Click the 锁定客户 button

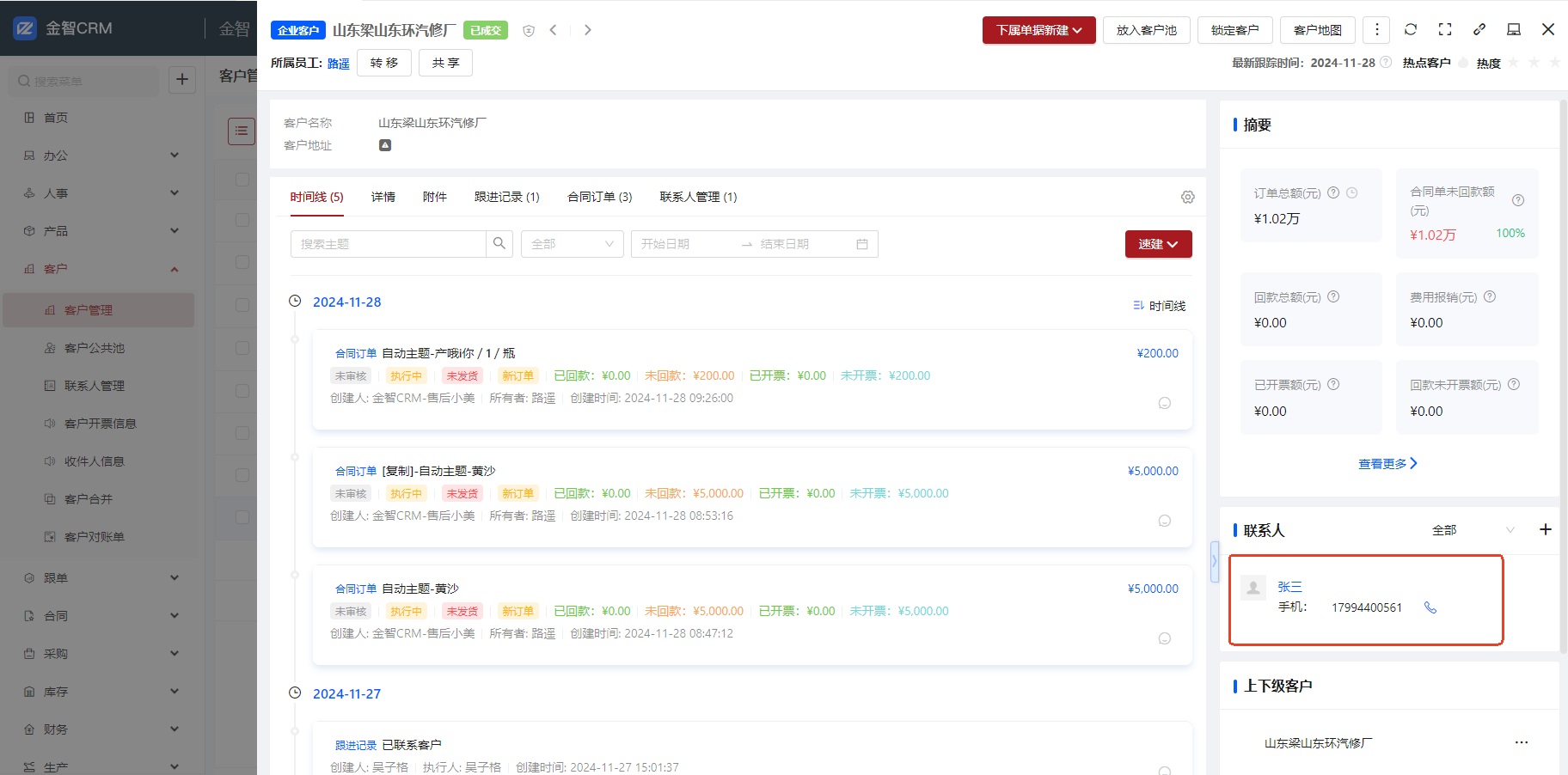point(1235,30)
